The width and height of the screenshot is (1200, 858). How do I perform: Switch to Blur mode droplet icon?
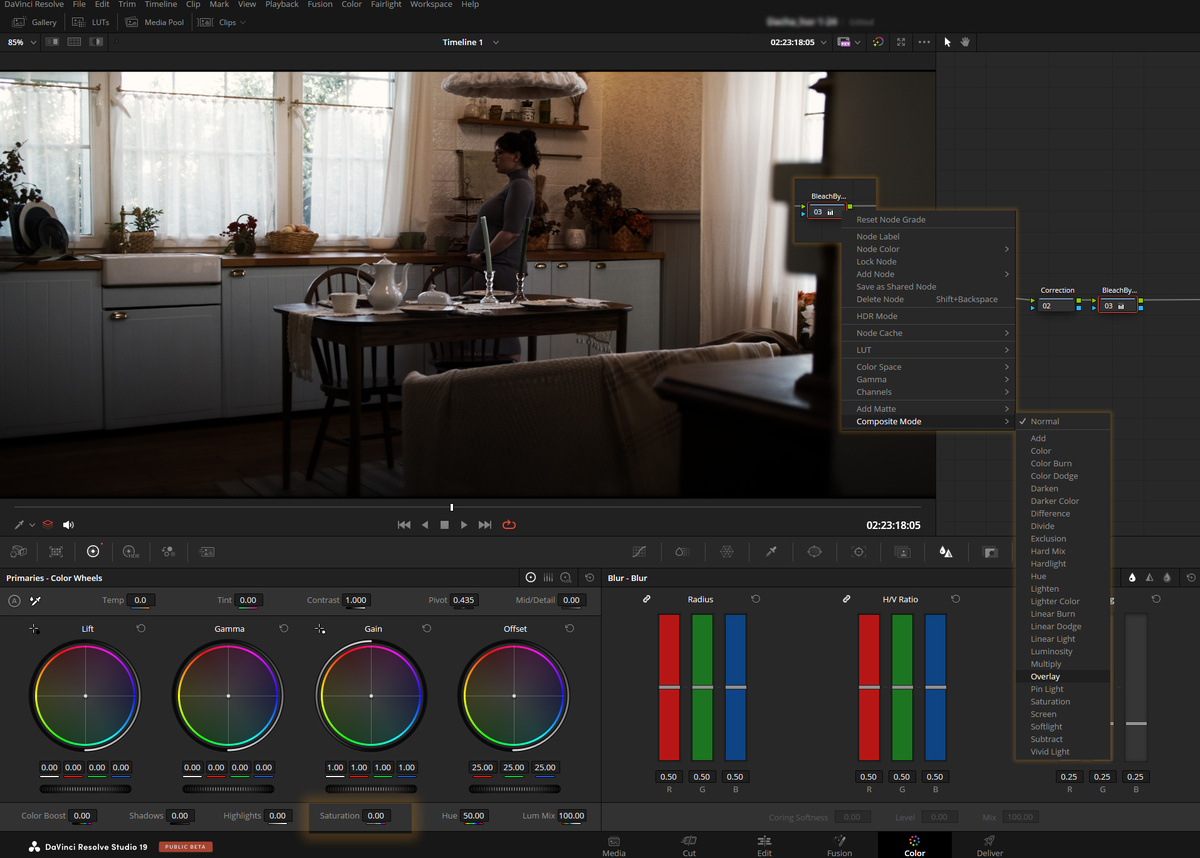coord(1132,578)
